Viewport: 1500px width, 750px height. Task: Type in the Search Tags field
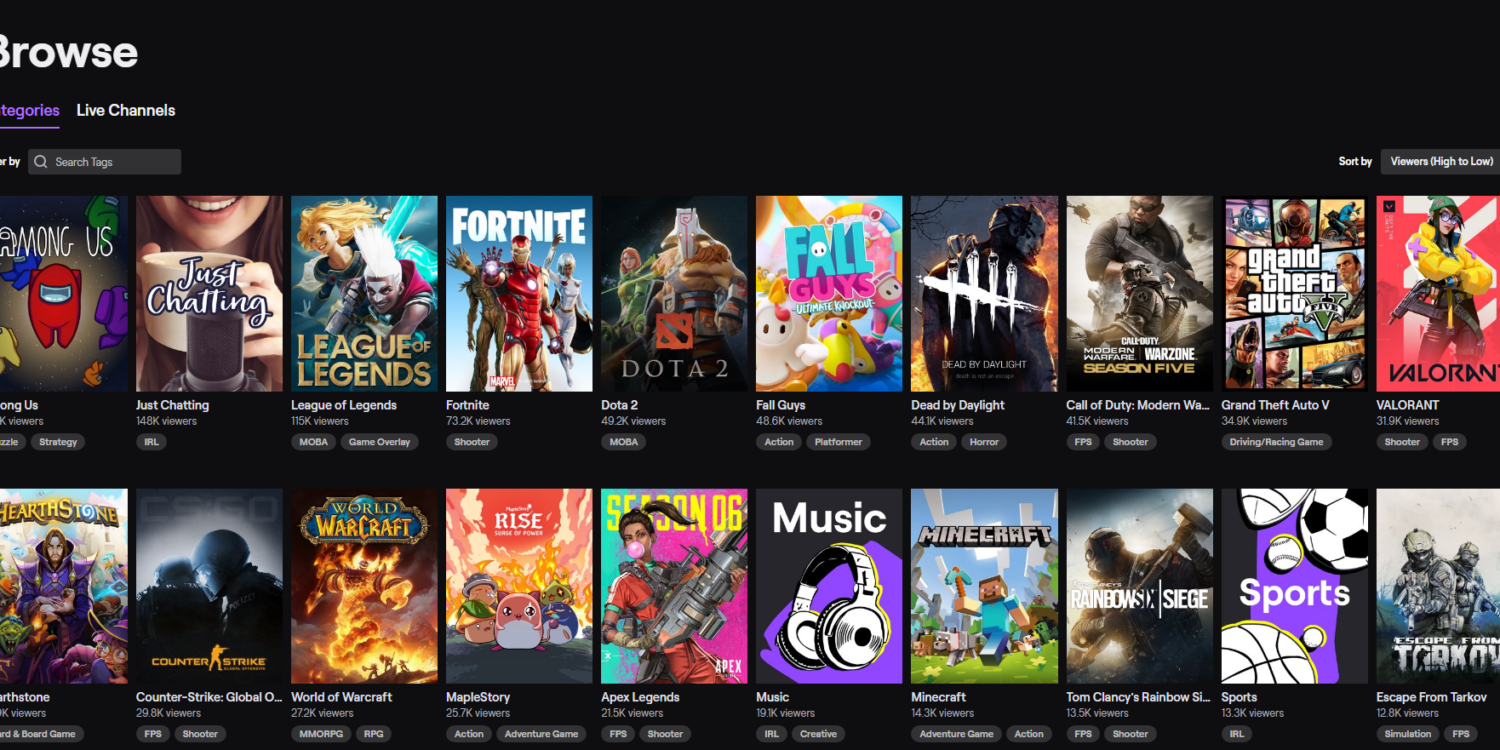click(110, 162)
